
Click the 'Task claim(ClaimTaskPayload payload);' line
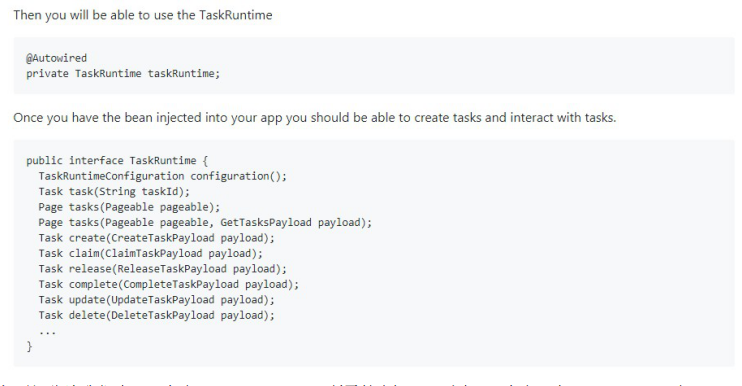pos(150,254)
